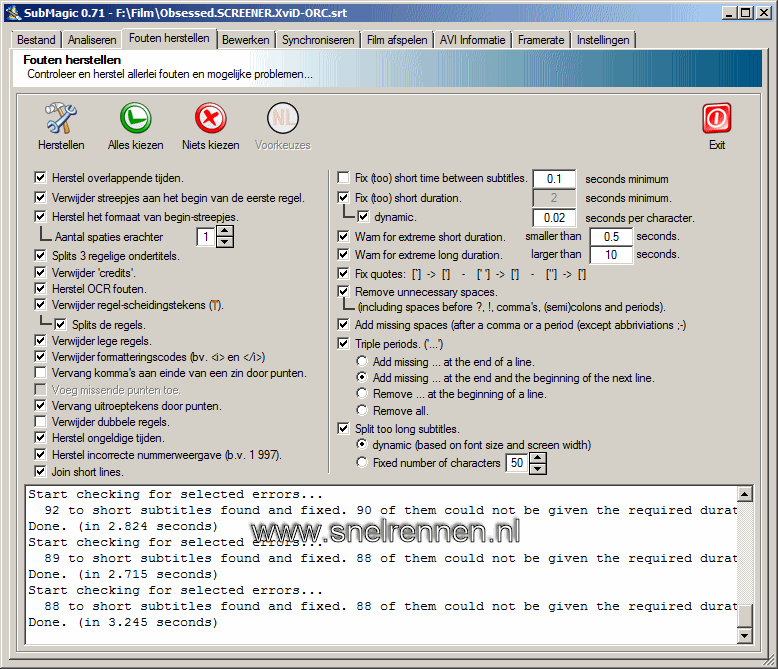Select Add missing ... at end and beginning
Viewport: 778px width, 669px height.
point(362,377)
